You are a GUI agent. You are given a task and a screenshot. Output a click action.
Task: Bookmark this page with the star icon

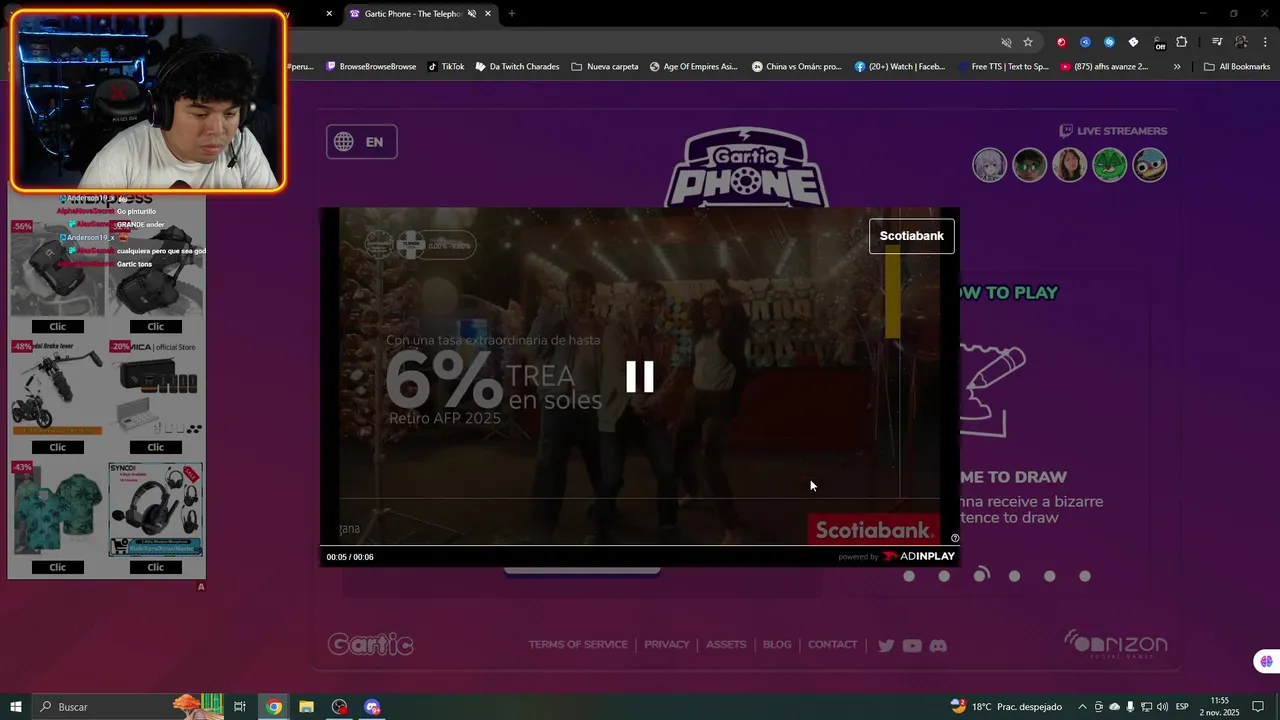[x=1027, y=42]
